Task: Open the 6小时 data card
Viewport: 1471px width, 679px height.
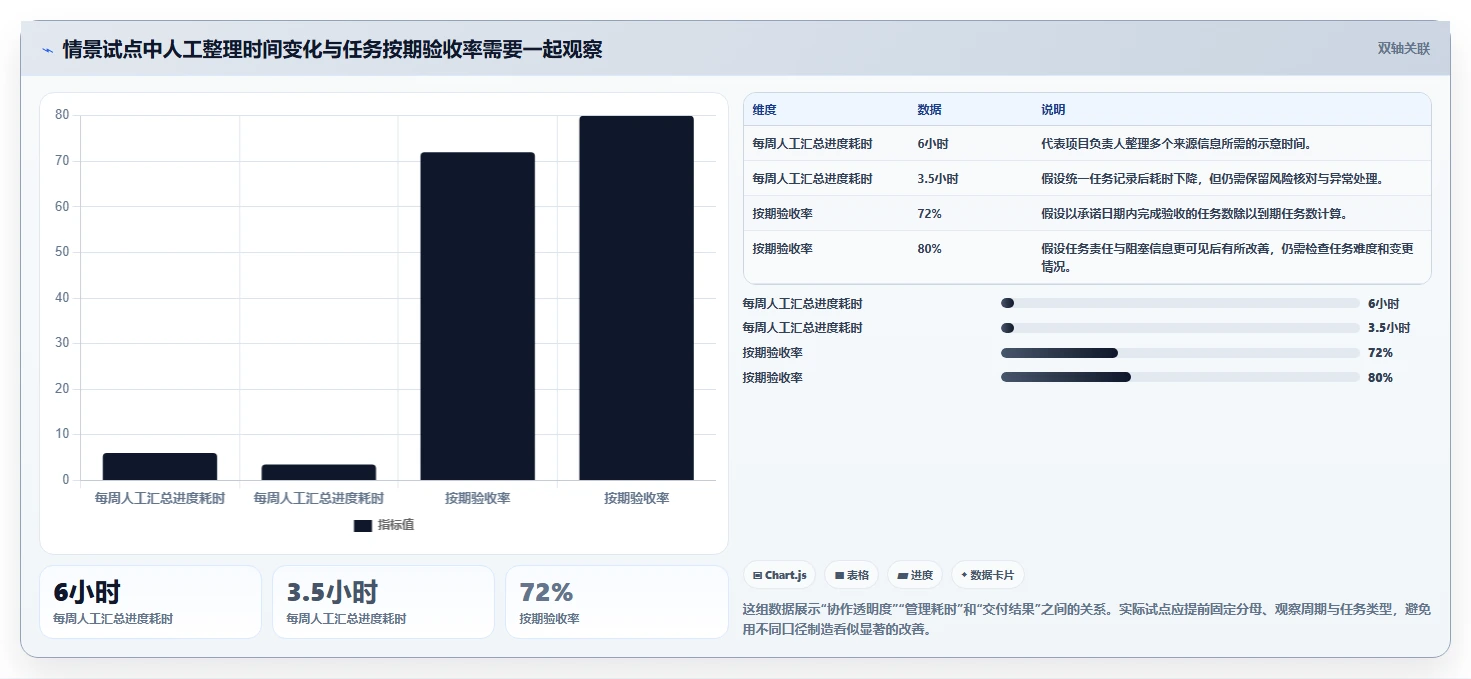Action: 150,602
